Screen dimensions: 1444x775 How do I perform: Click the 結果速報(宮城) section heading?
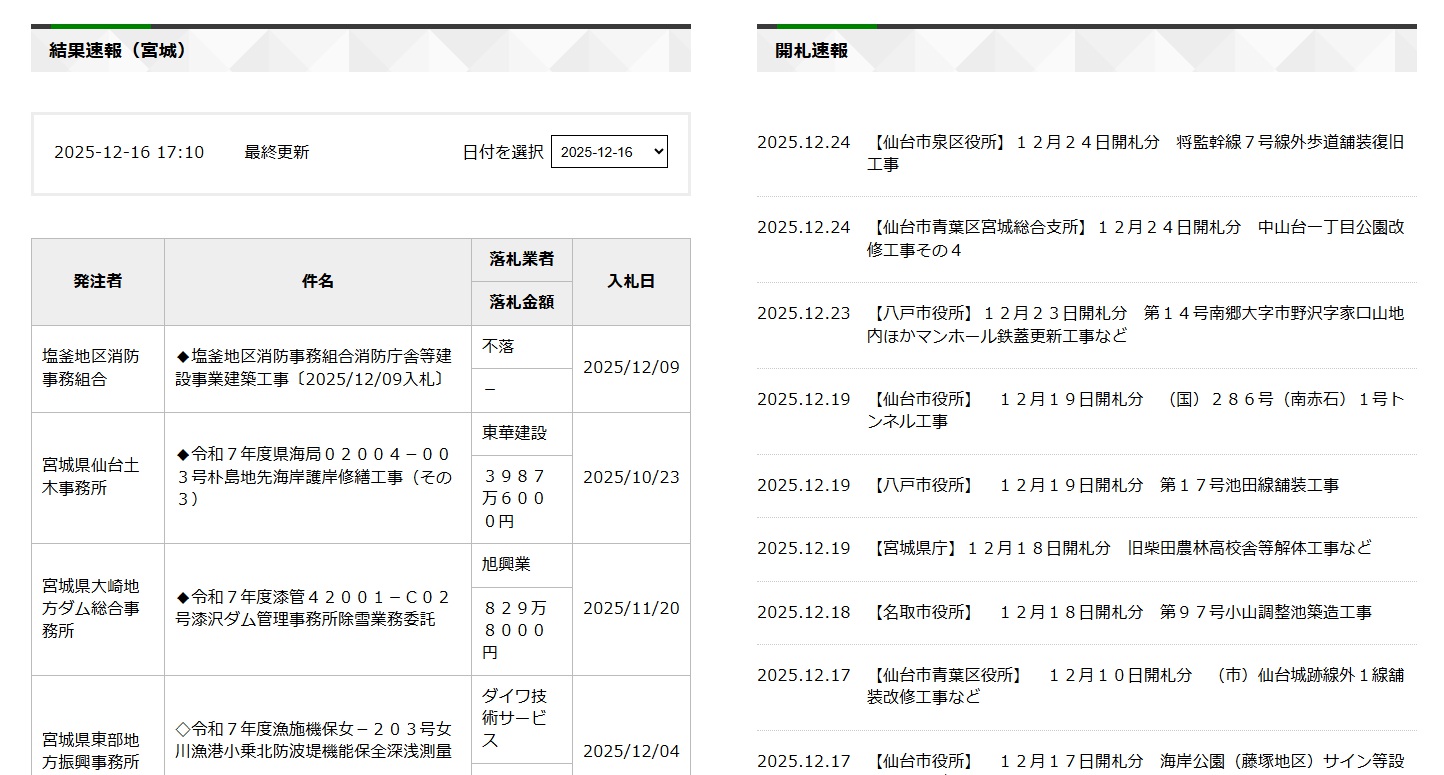coord(118,50)
